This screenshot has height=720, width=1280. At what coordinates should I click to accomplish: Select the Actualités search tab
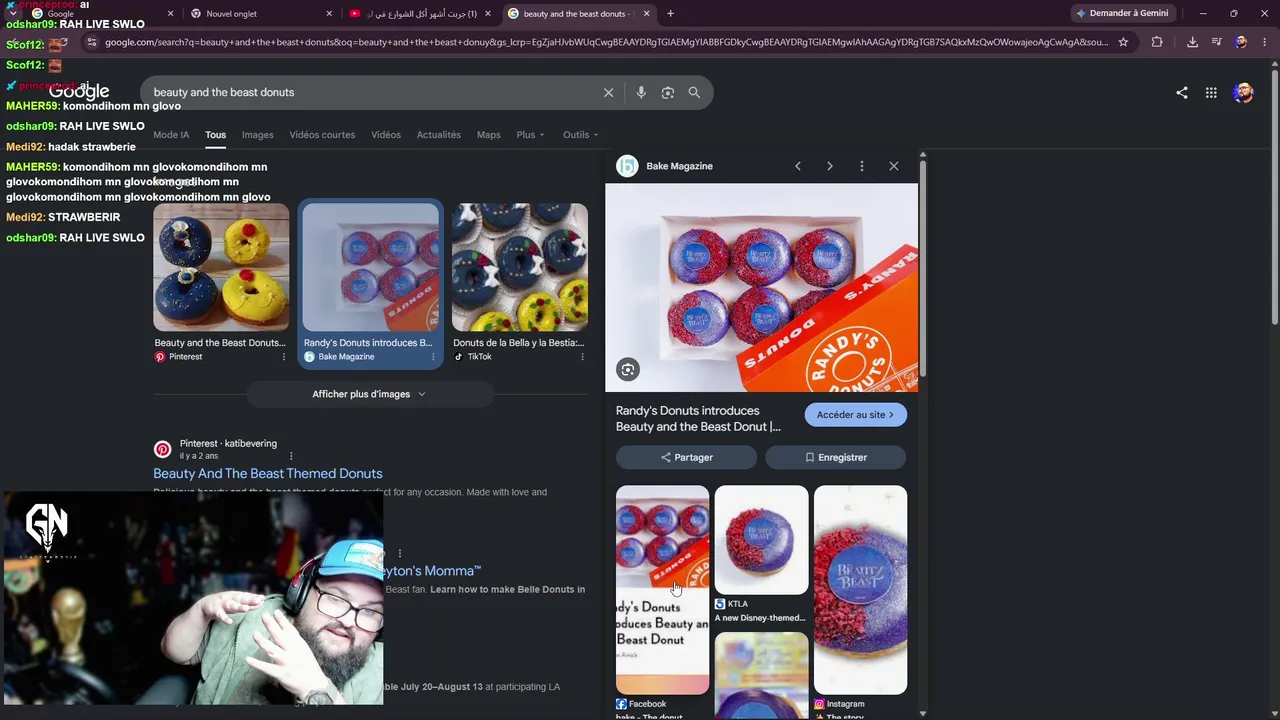(439, 135)
